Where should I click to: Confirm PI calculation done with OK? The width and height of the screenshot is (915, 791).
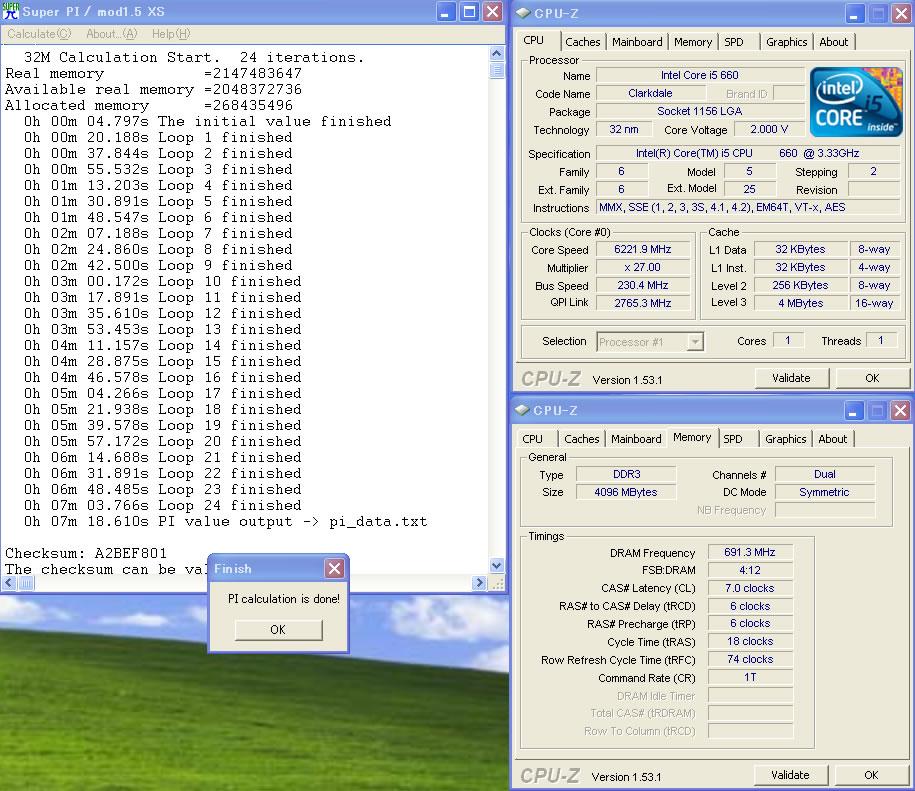(x=278, y=629)
